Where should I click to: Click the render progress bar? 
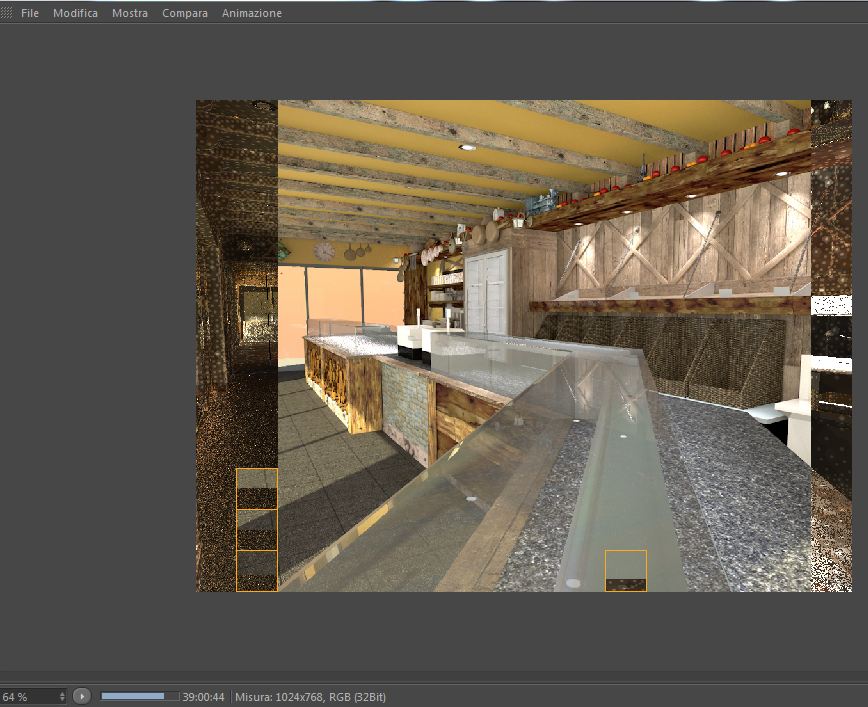(x=140, y=696)
